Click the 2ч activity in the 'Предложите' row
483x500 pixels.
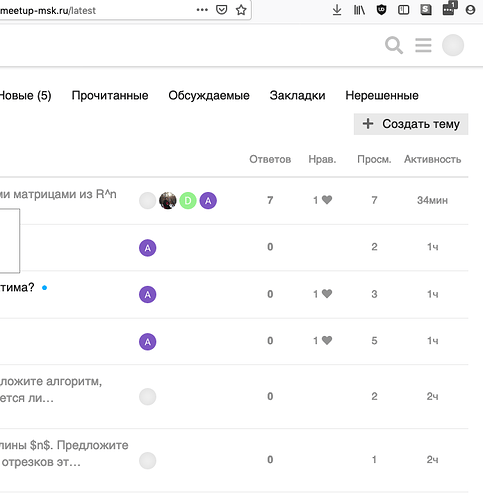click(x=432, y=460)
